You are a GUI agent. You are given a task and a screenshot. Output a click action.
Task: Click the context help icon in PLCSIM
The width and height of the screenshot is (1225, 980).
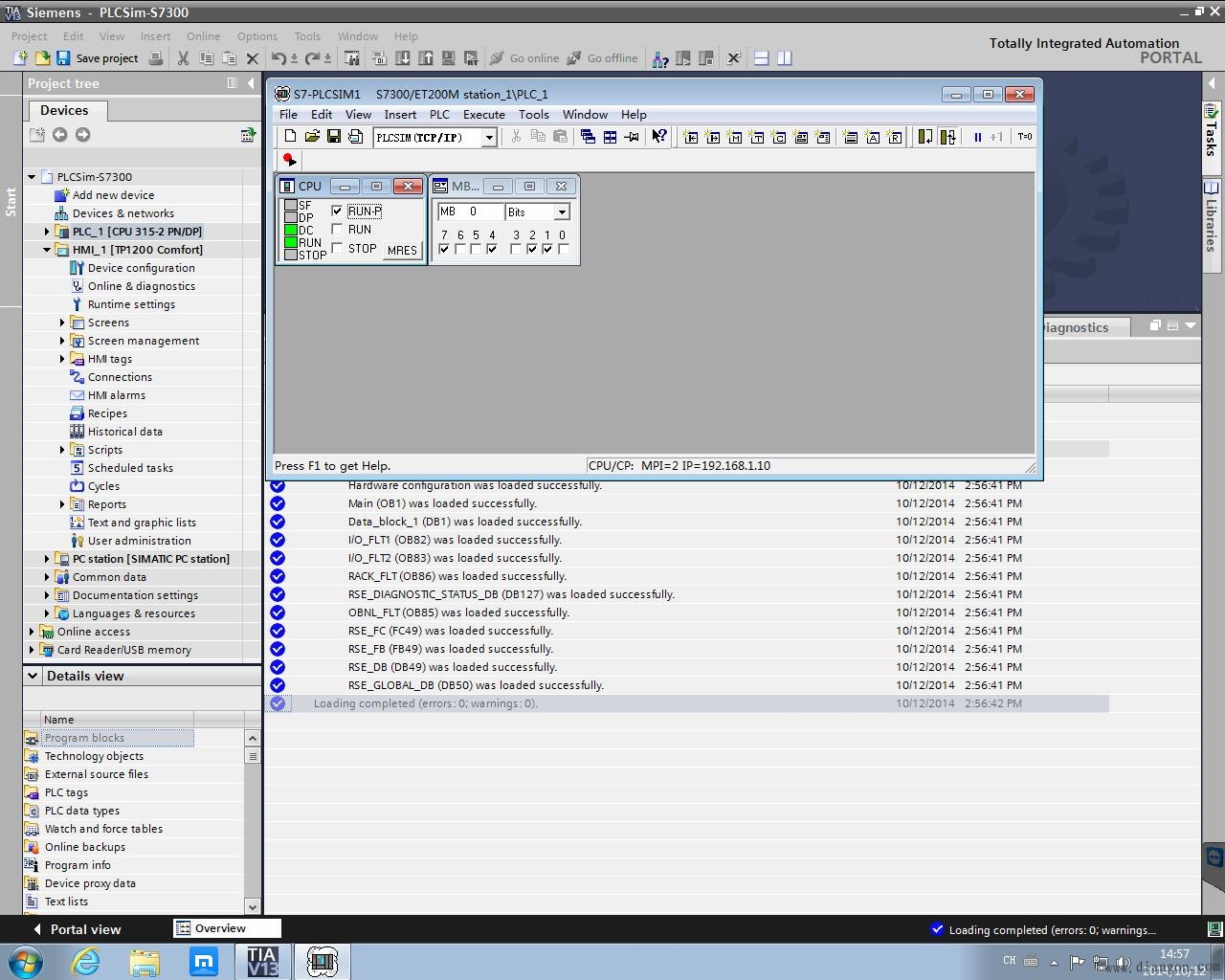[659, 137]
